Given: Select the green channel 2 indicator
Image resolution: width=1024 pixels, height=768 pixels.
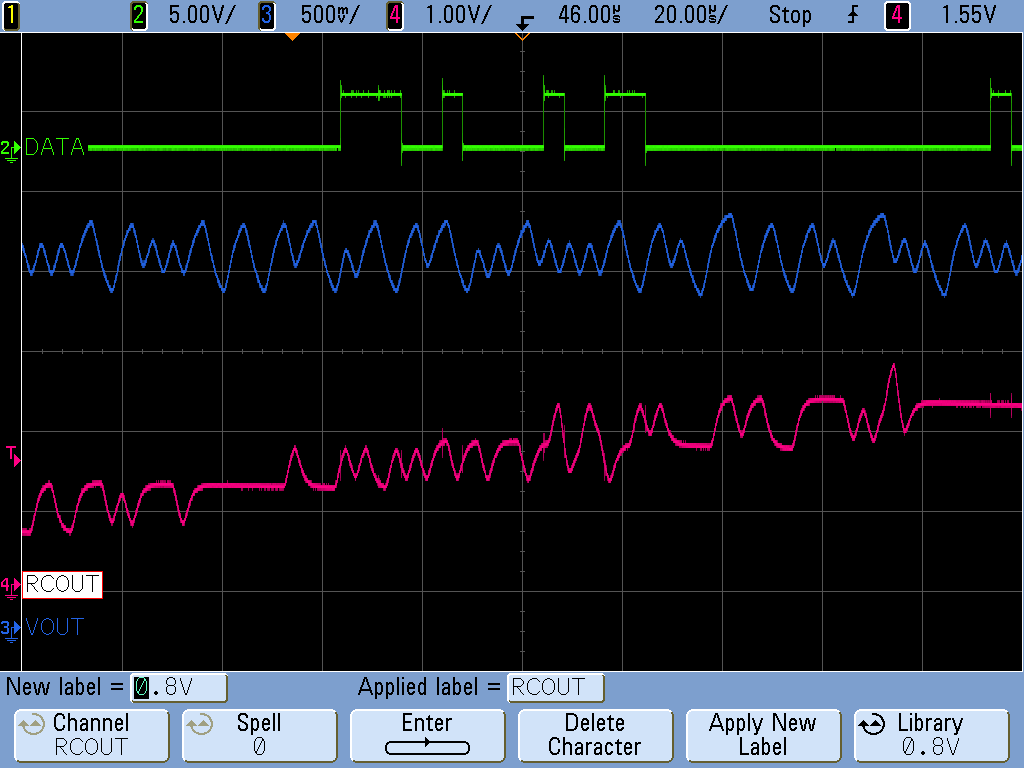Looking at the screenshot, I should [x=138, y=15].
